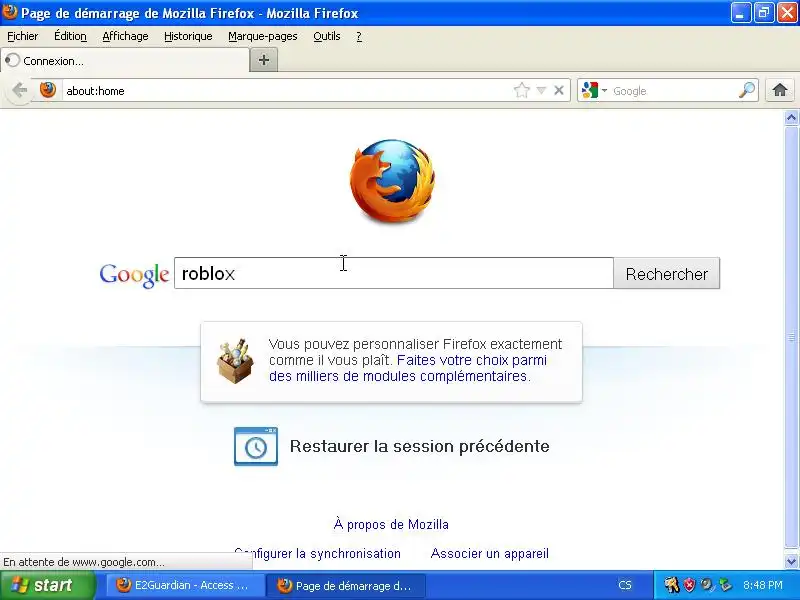Viewport: 800px width, 600px height.
Task: Click the scrollbar up arrow
Action: (x=791, y=118)
